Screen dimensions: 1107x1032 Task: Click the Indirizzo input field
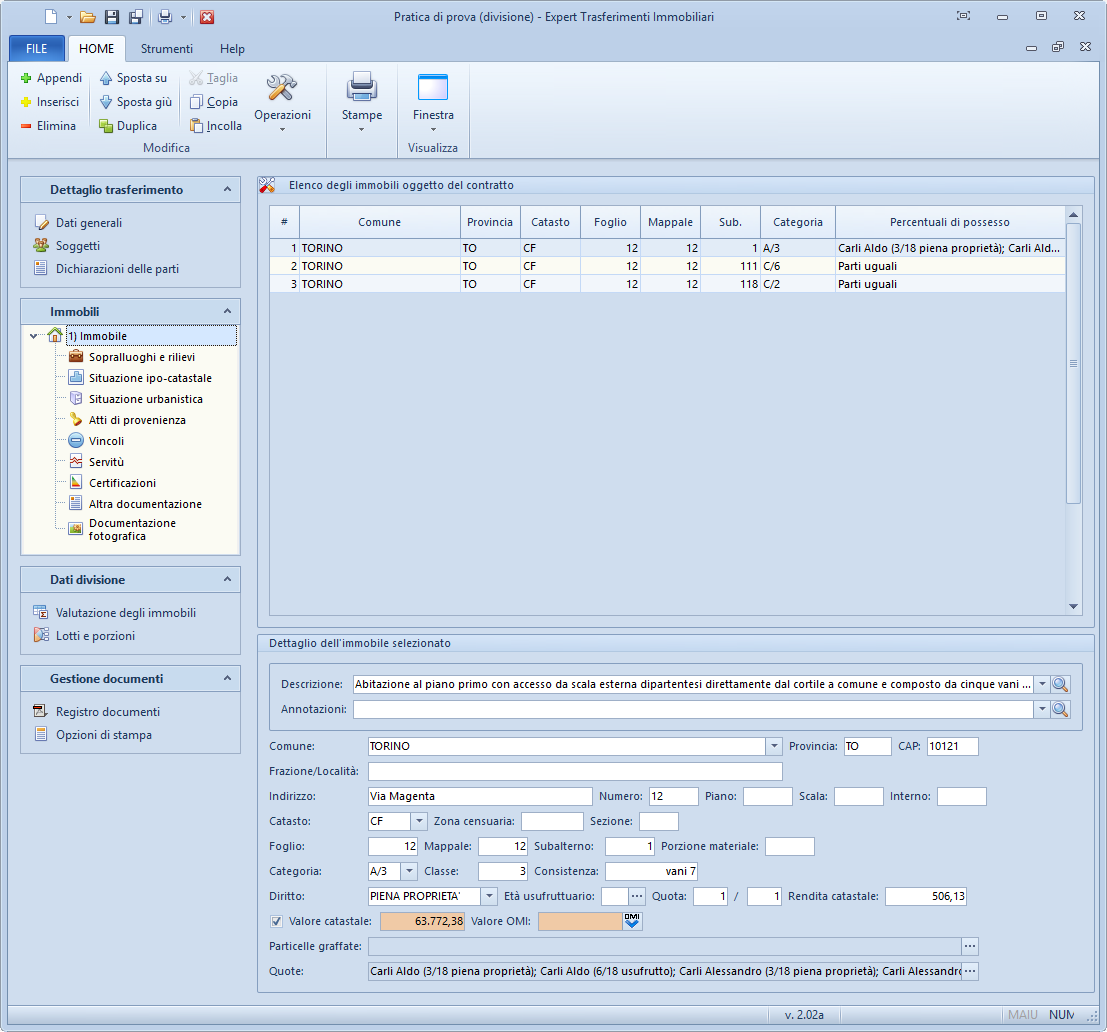point(480,797)
